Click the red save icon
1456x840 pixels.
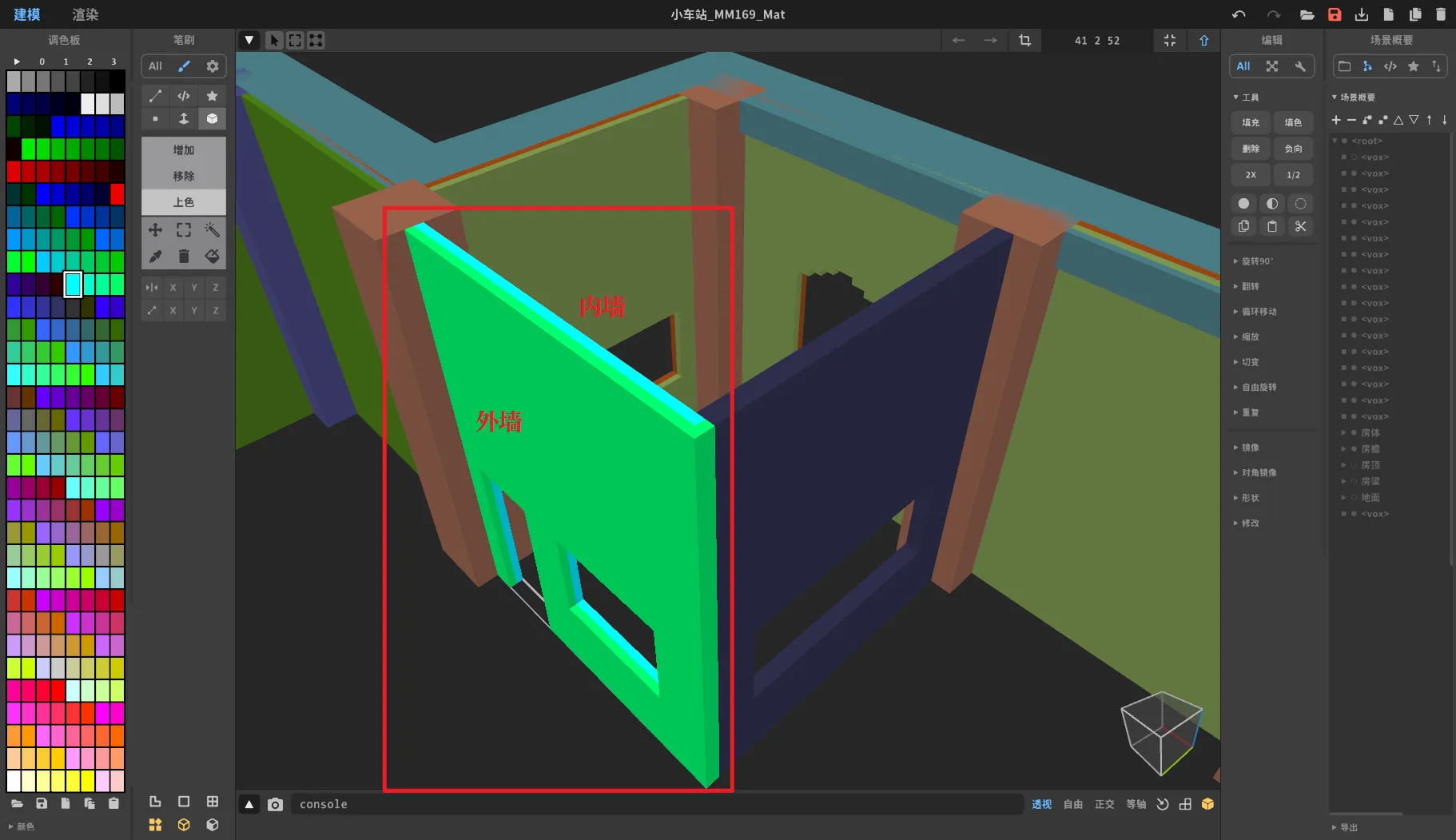[x=1335, y=14]
